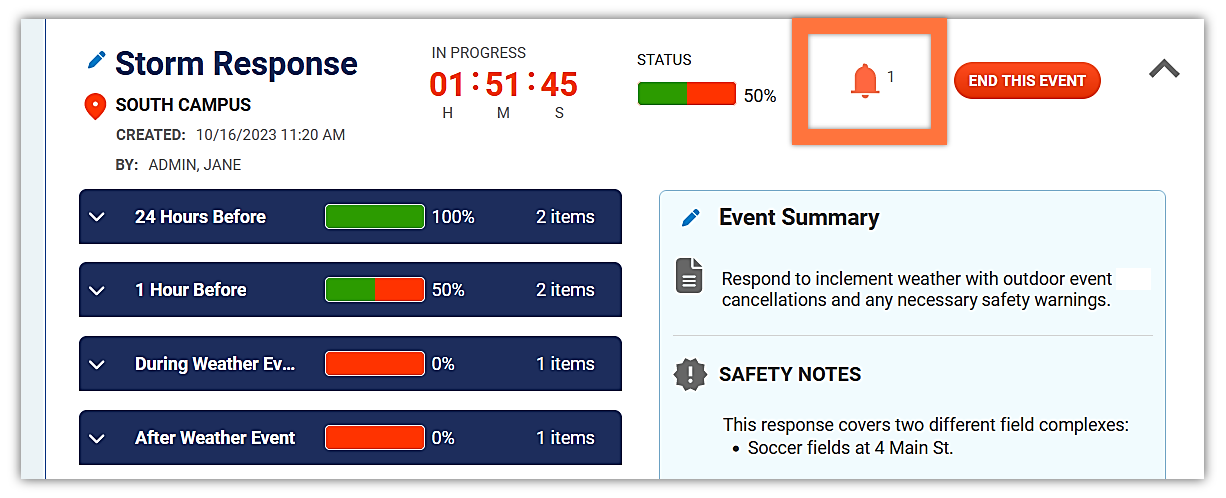Click the 1 Hour Before 50% progress bar

[x=375, y=290]
